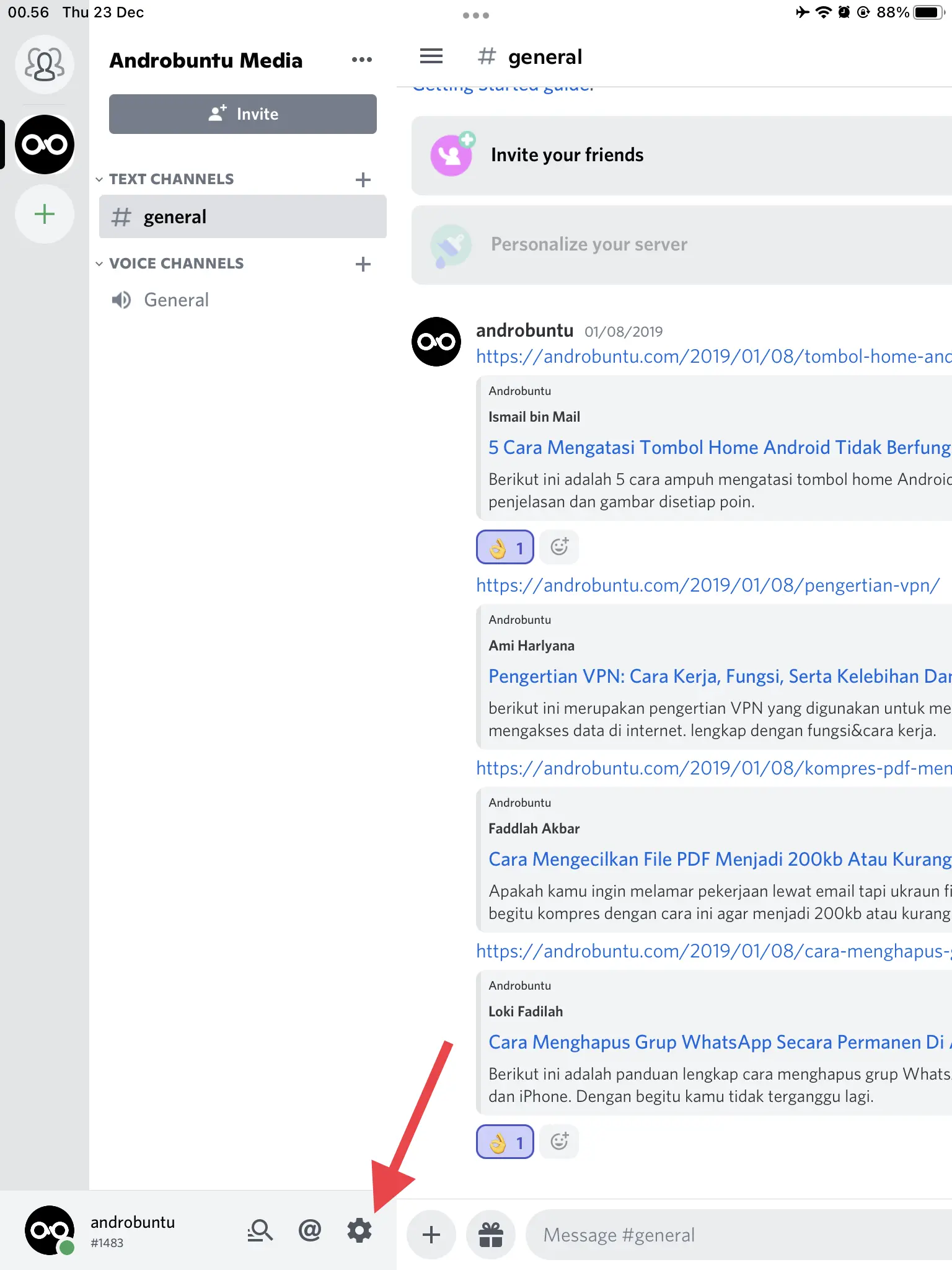Open the Personalize your server card
Viewport: 952px width, 1270px height.
682,245
